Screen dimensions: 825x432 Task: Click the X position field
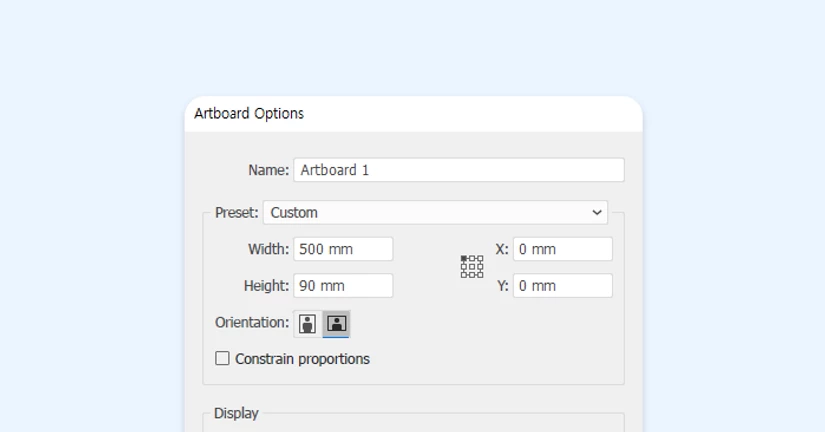click(x=562, y=249)
